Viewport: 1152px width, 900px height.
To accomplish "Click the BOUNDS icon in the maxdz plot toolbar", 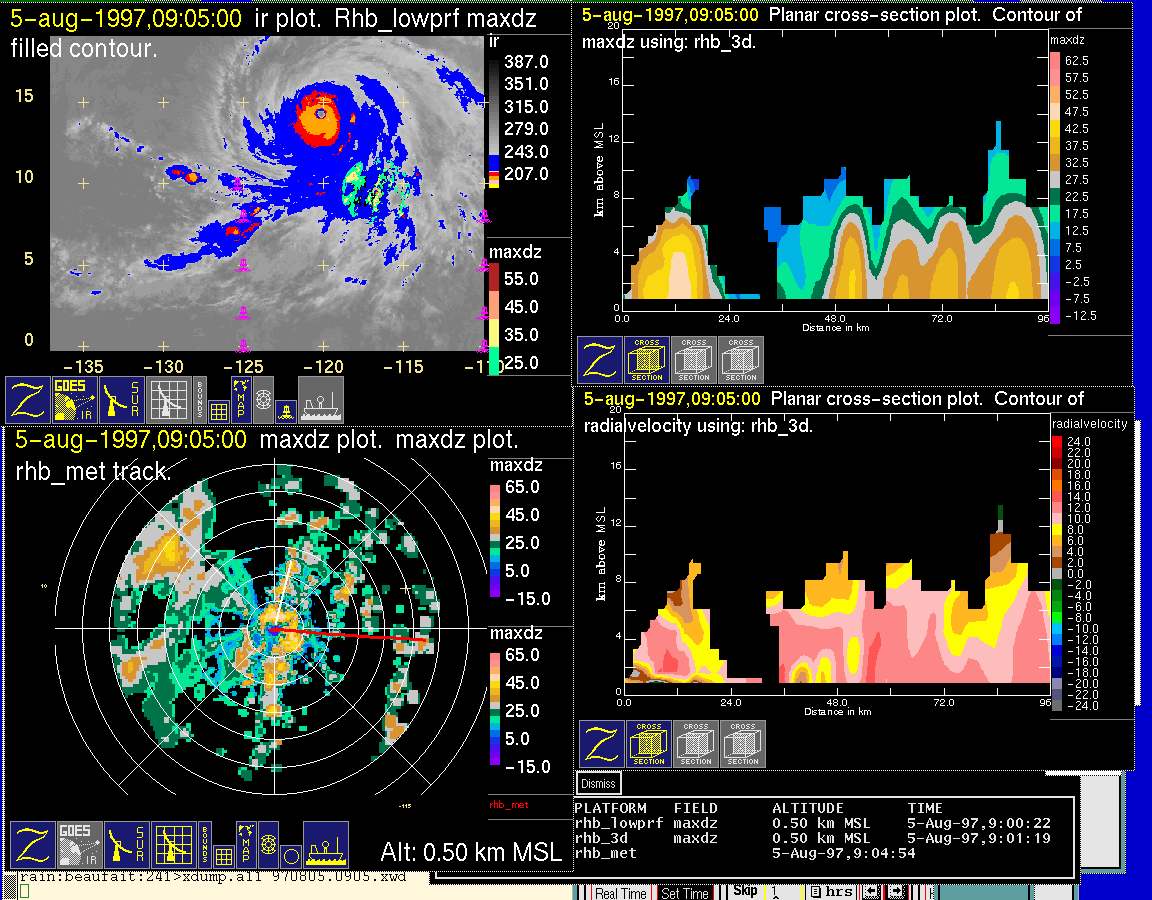I will (x=205, y=844).
